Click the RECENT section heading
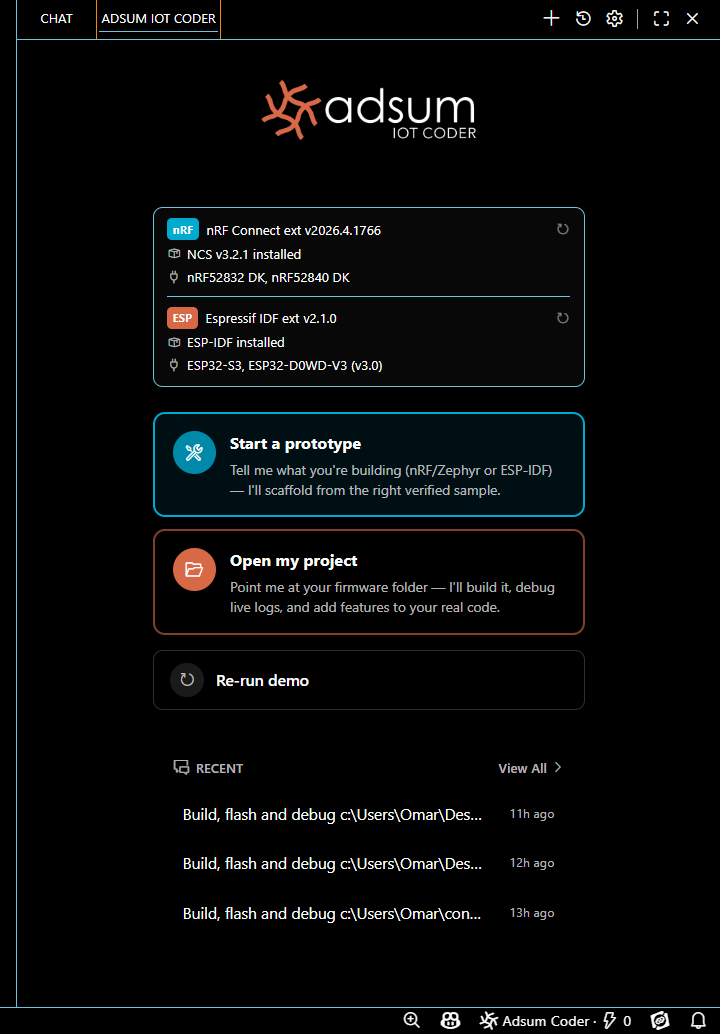This screenshot has width=720, height=1034. tap(220, 768)
